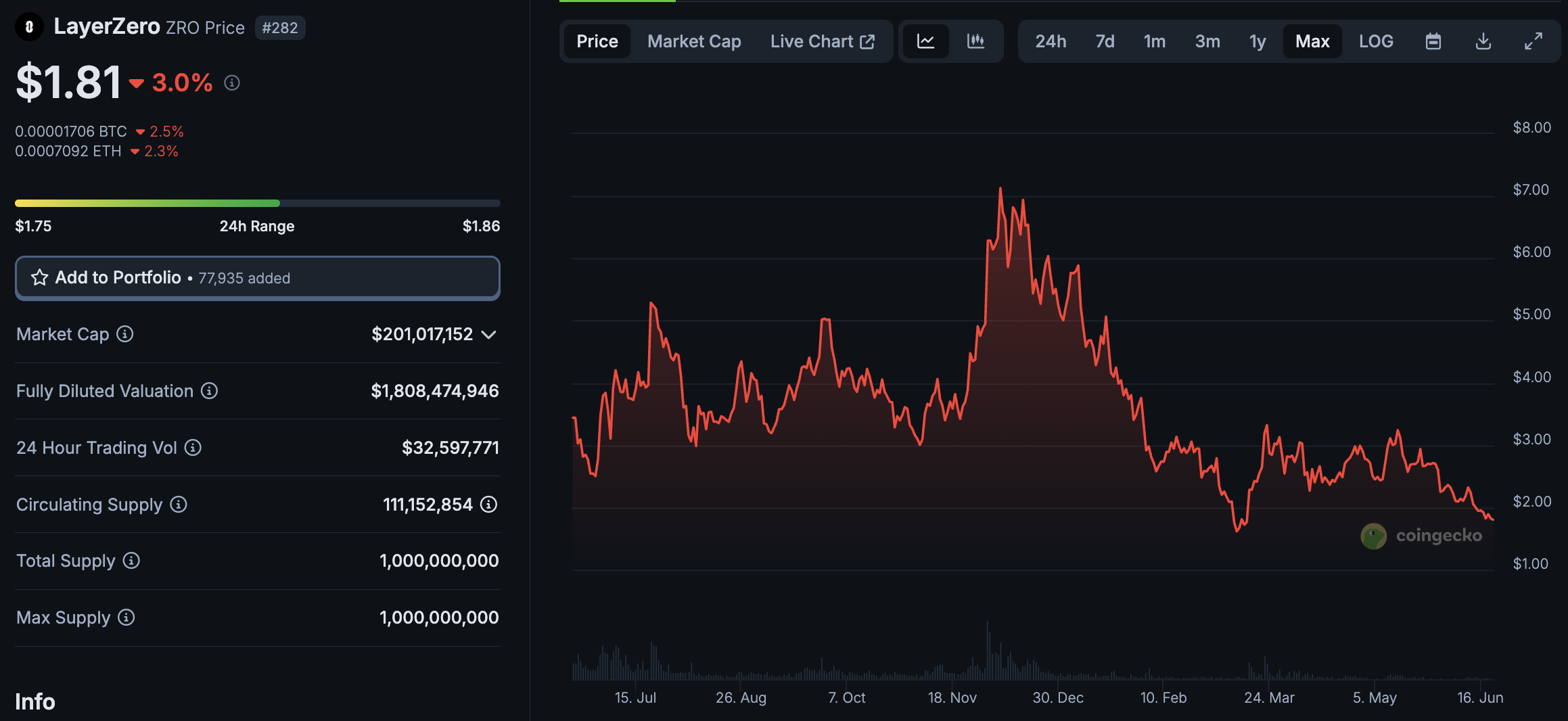Click the 0.0007092 ETH price text
This screenshot has height=721, width=1568.
tap(68, 151)
